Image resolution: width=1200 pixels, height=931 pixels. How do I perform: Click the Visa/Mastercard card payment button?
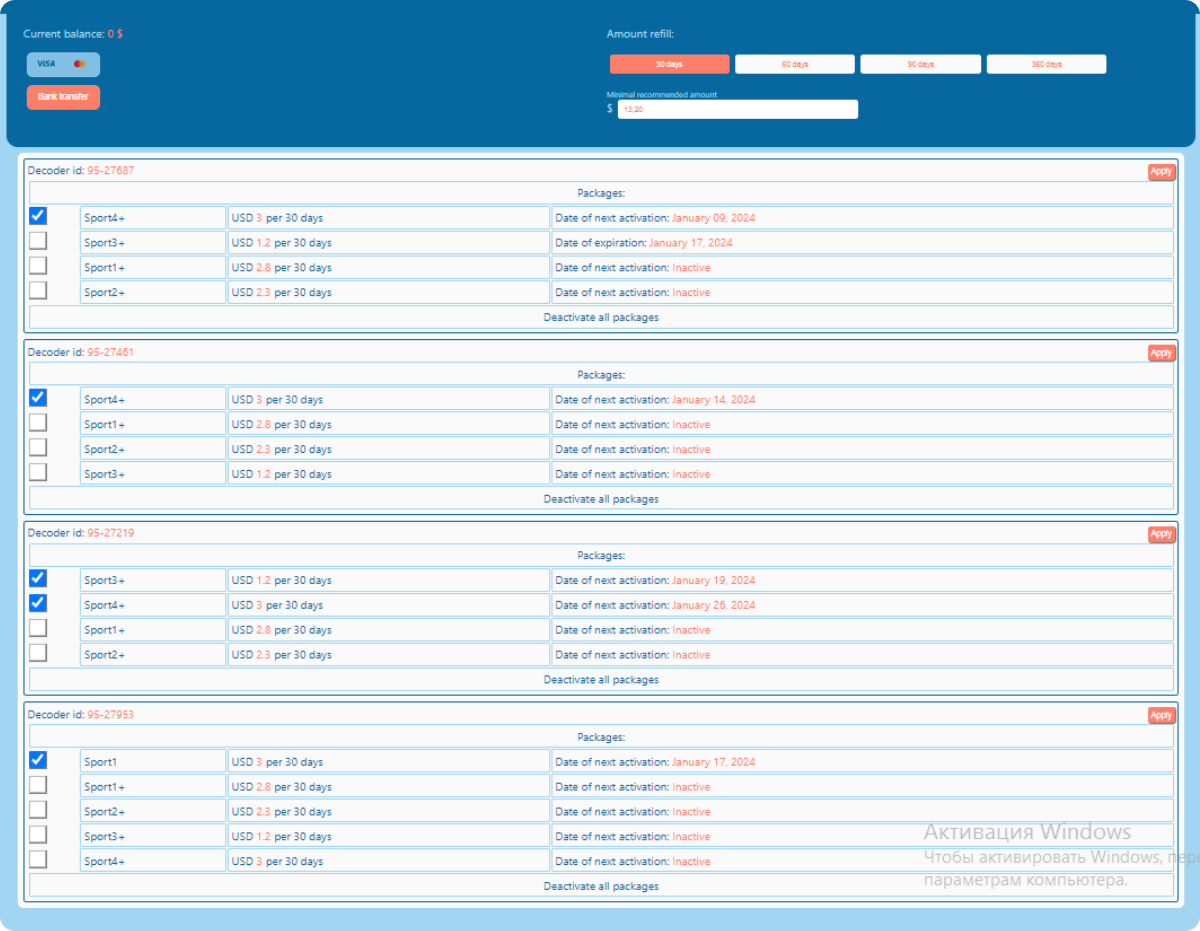point(63,64)
